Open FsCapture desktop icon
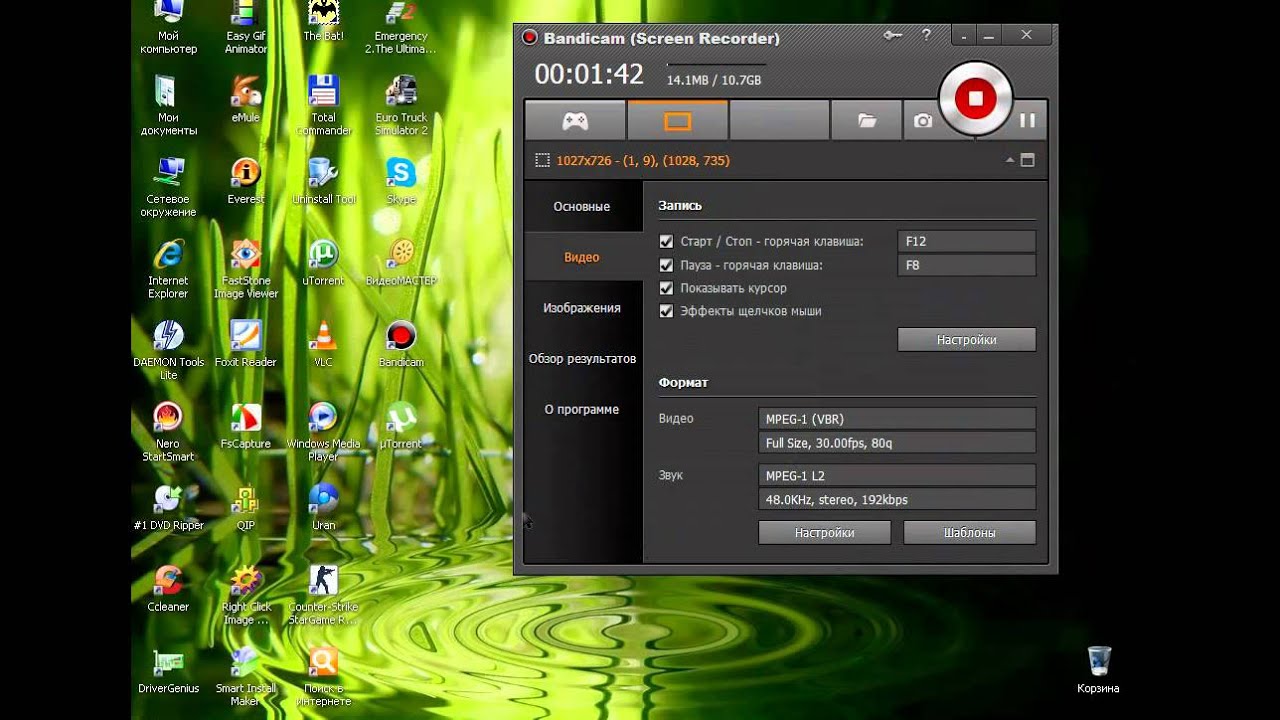 click(x=246, y=425)
